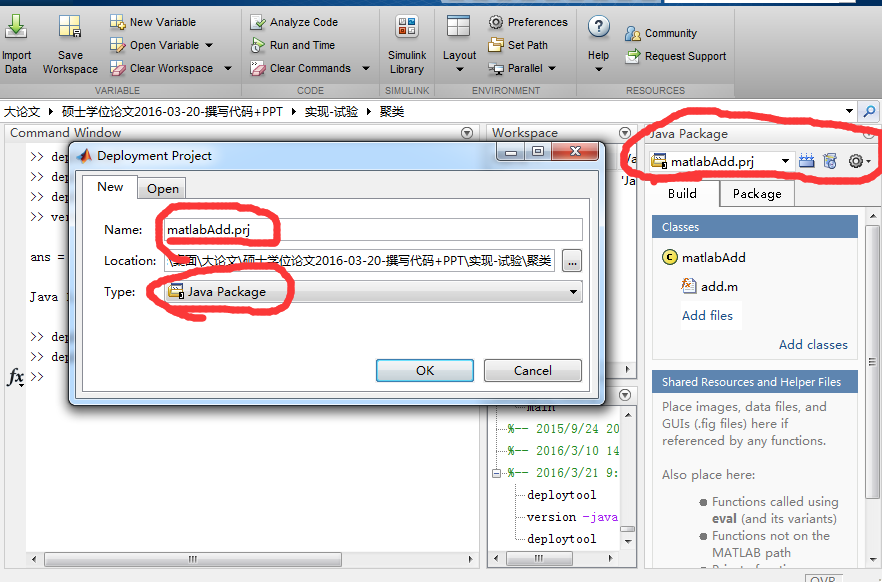Click the build icon in Java Package panel
882x582 pixels.
[807, 161]
